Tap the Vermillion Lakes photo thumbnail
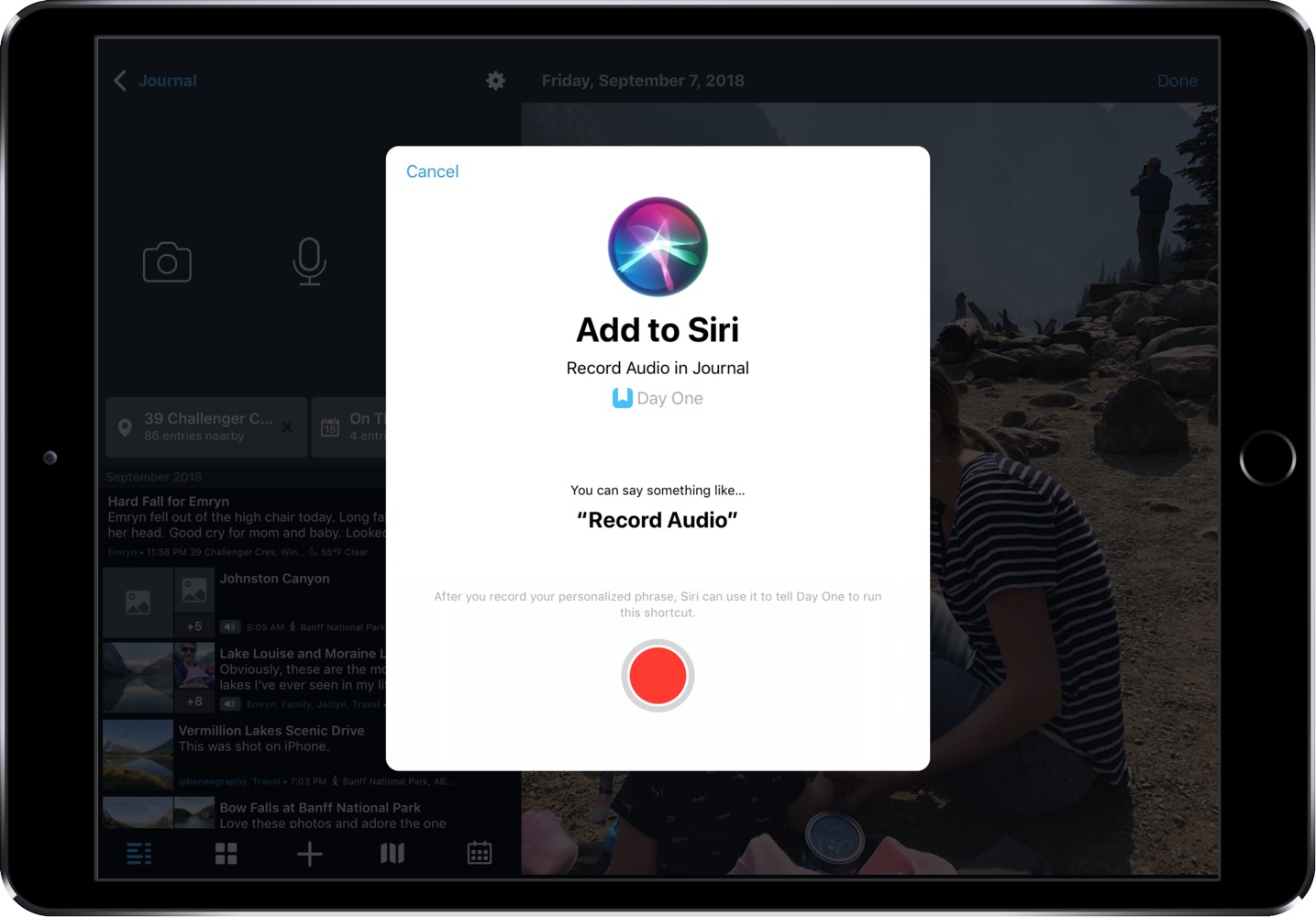Viewport: 1316px width, 917px height. coord(138,754)
